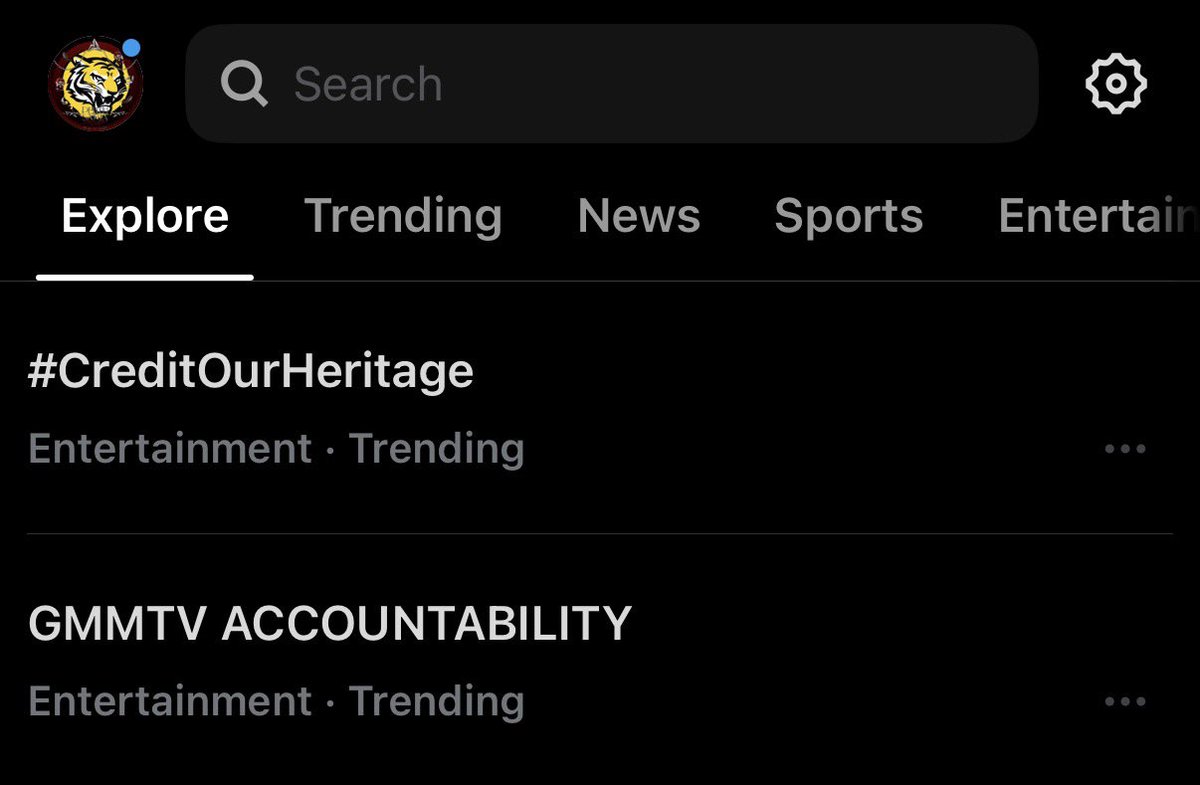
Task: Click Trending label under #CreditOurHeritage
Action: (x=436, y=450)
